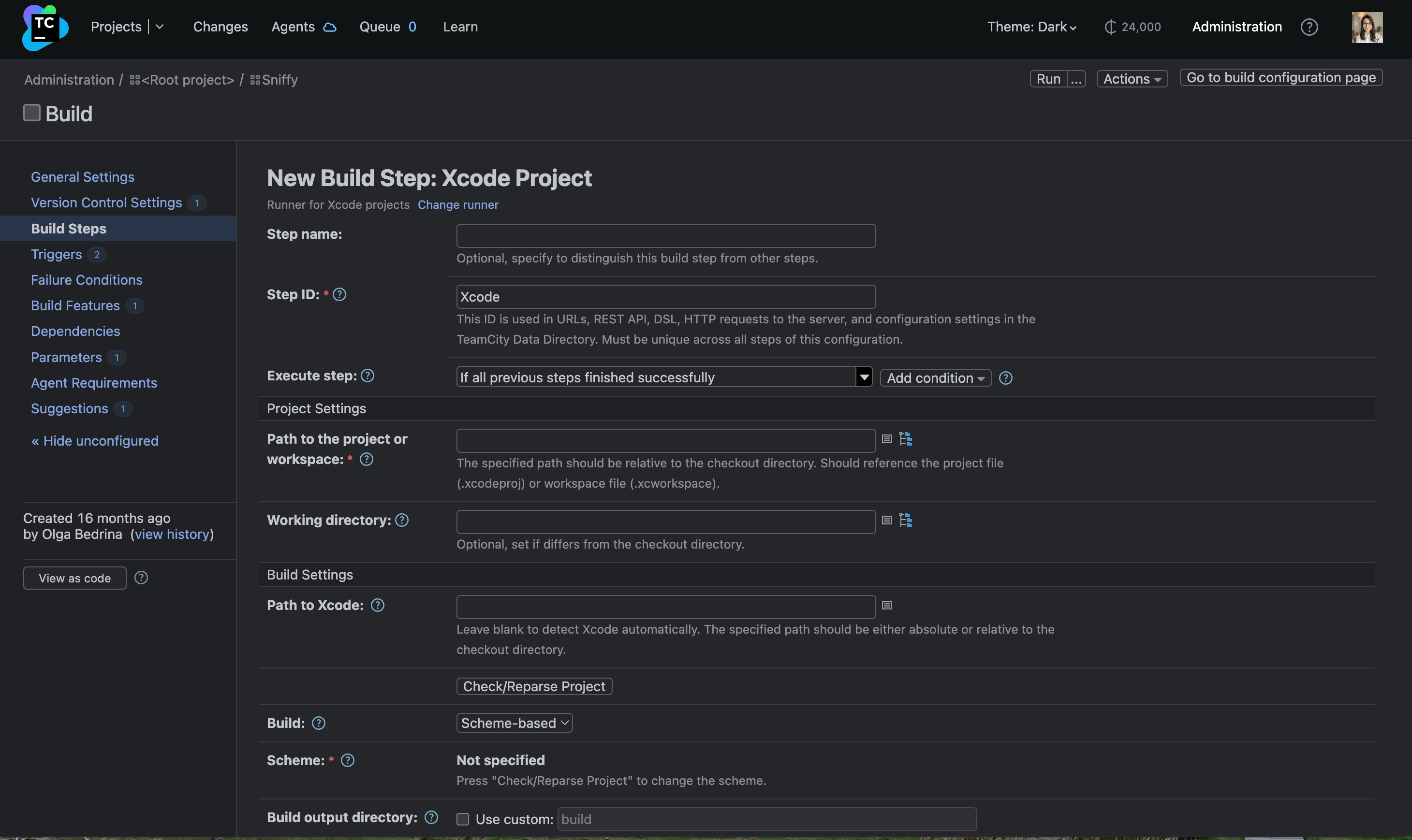Open the Scheme-based Build dropdown

pyautogui.click(x=513, y=722)
